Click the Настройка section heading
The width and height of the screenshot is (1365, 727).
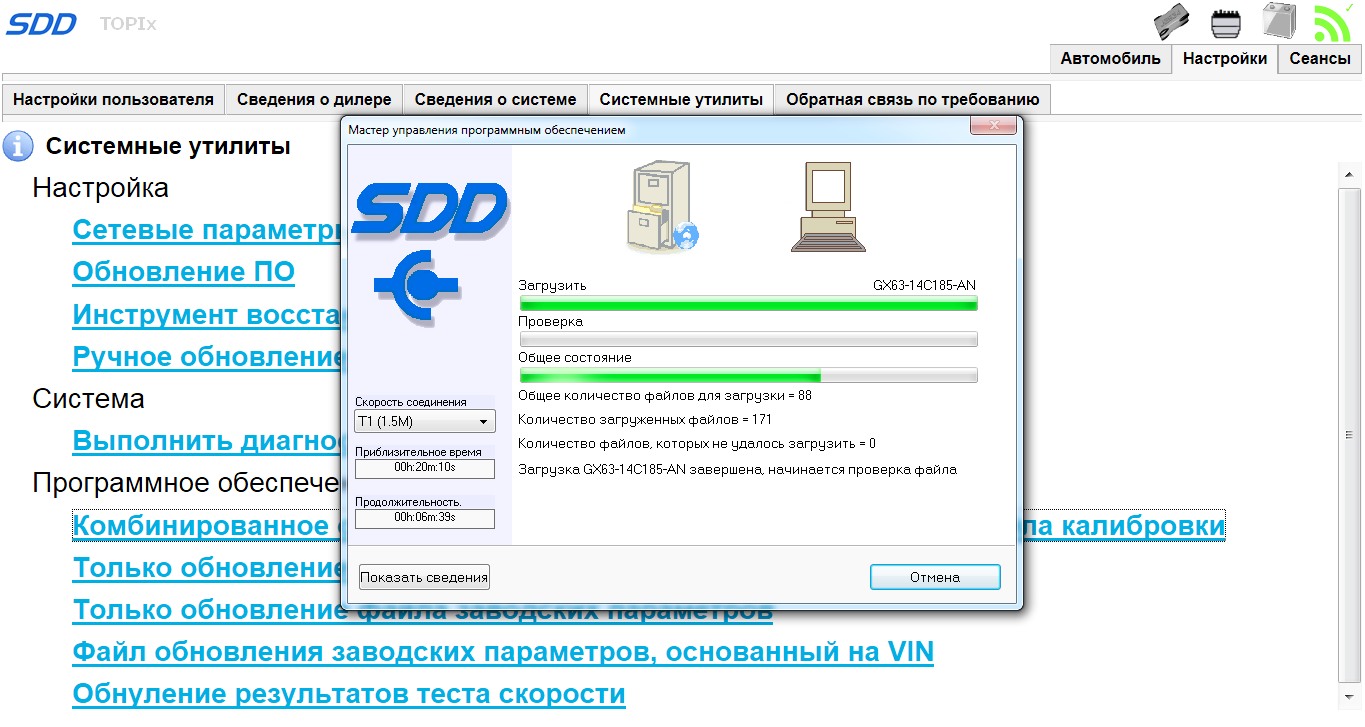pos(100,188)
